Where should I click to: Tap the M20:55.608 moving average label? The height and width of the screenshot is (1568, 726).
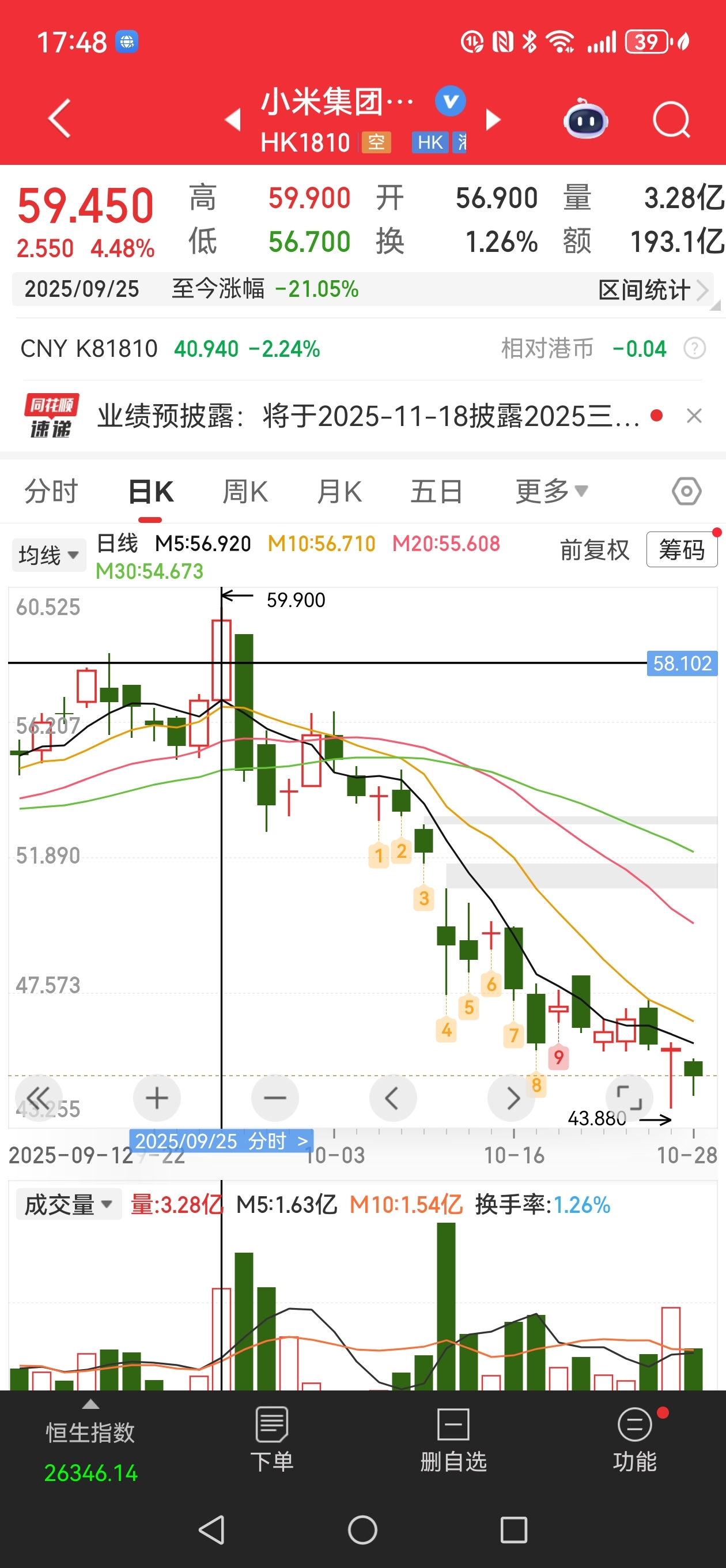[x=446, y=544]
